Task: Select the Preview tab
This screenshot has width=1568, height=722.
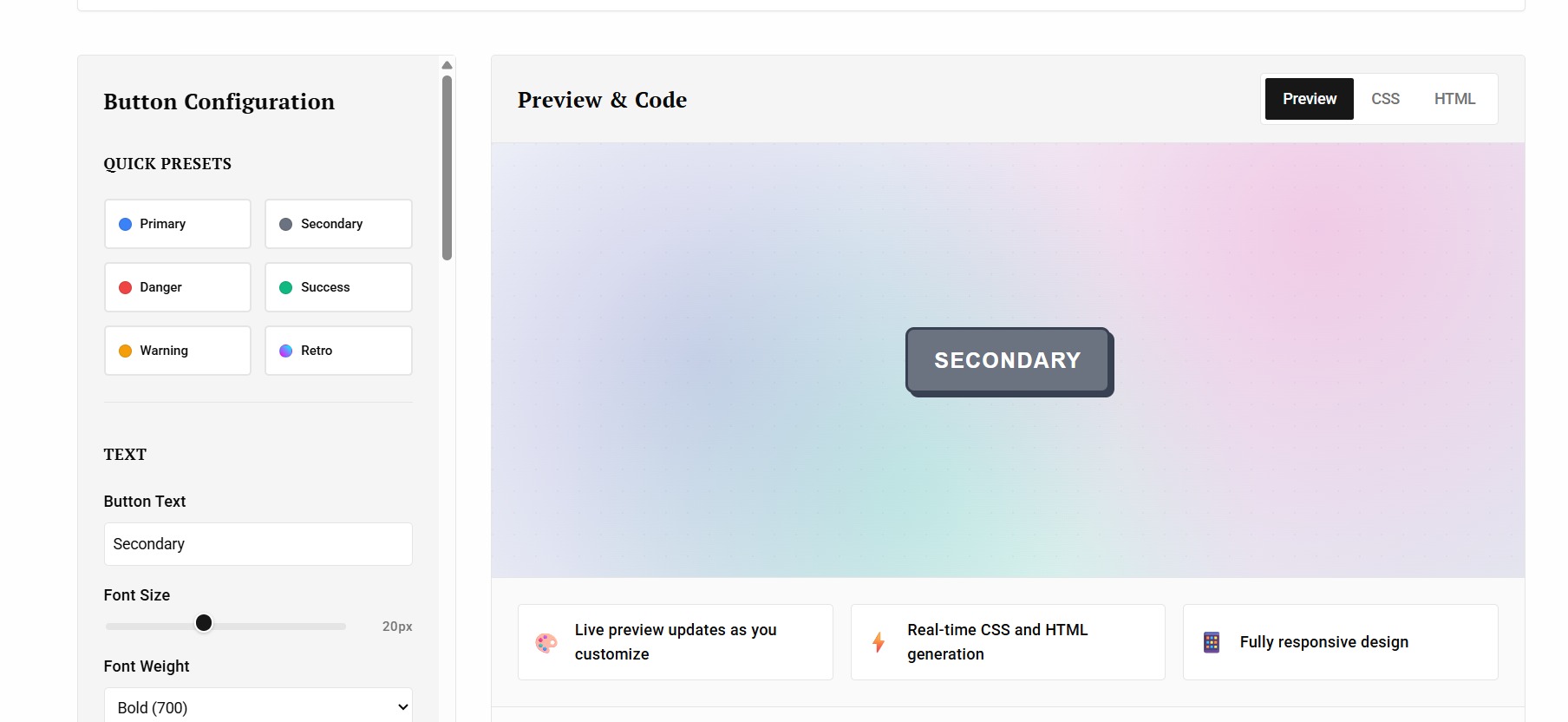Action: tap(1310, 99)
